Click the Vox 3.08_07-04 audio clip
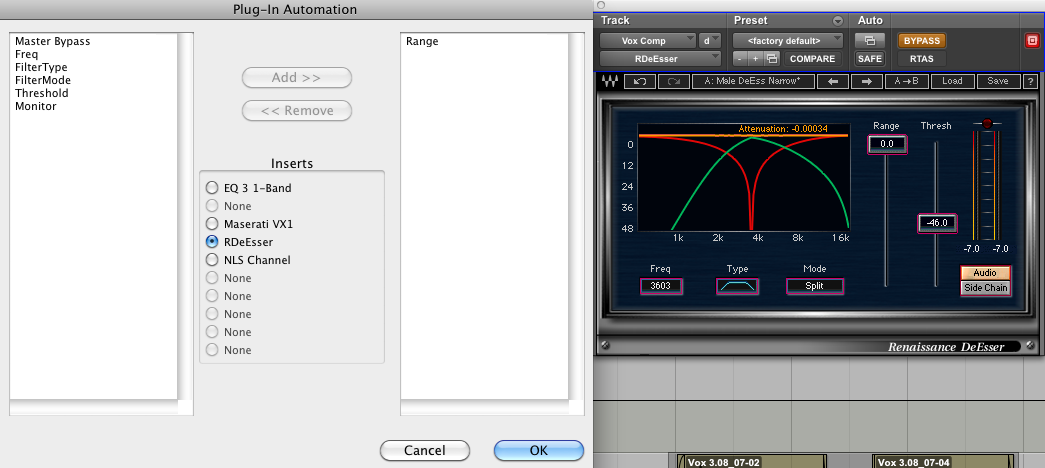Screen dimensions: 1045x468 tap(942, 461)
